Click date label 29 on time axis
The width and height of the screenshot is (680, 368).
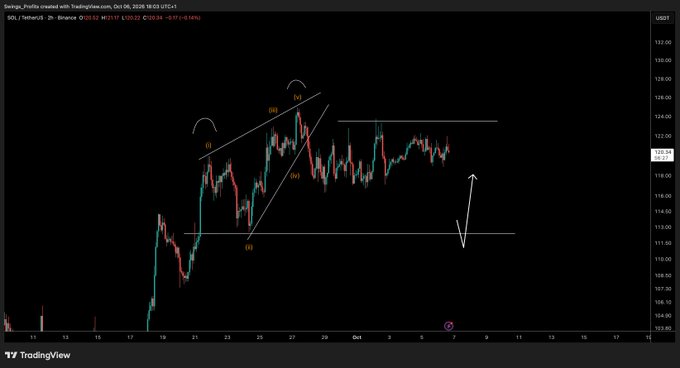pos(324,337)
